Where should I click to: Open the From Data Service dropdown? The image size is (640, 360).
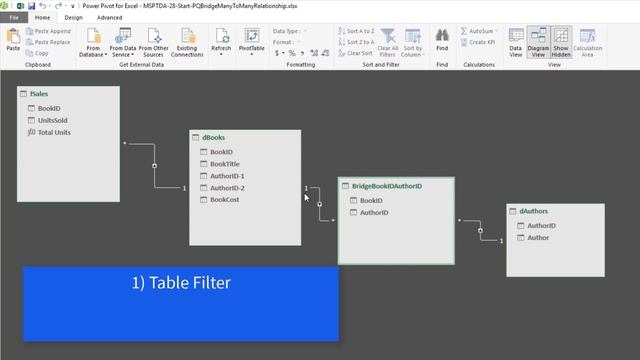[x=123, y=42]
